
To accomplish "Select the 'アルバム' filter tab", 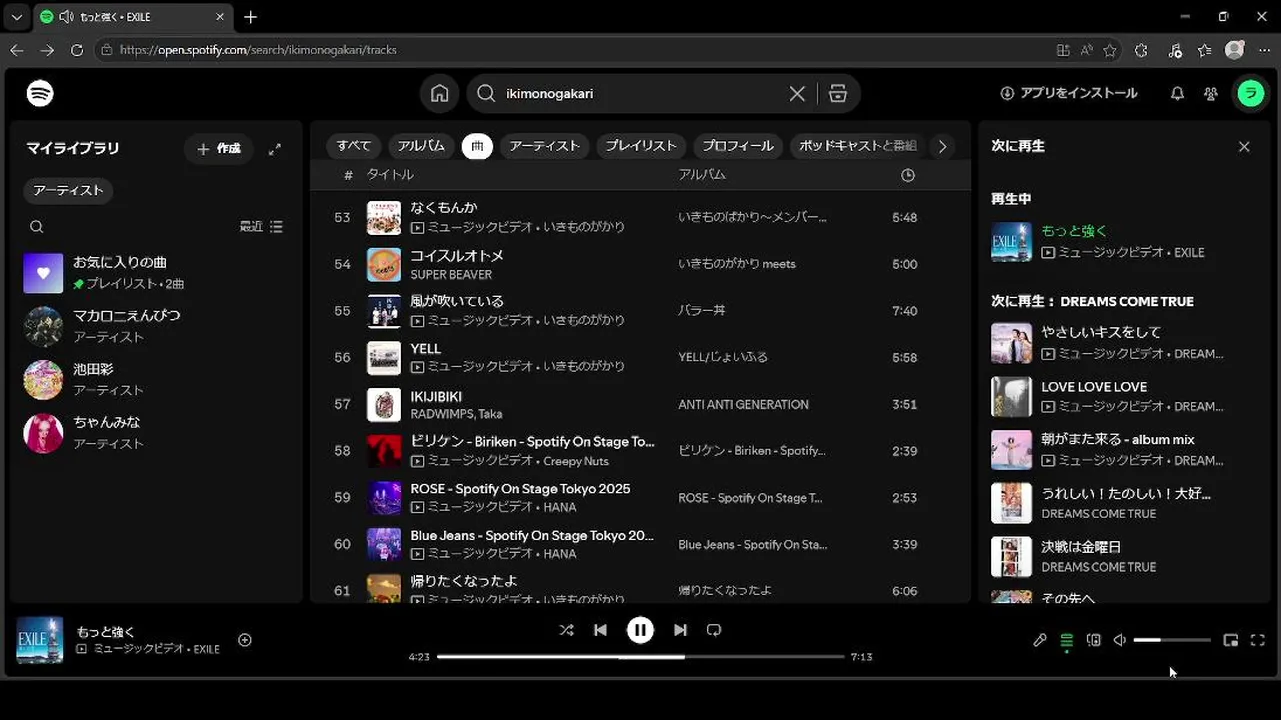I will (x=421, y=146).
